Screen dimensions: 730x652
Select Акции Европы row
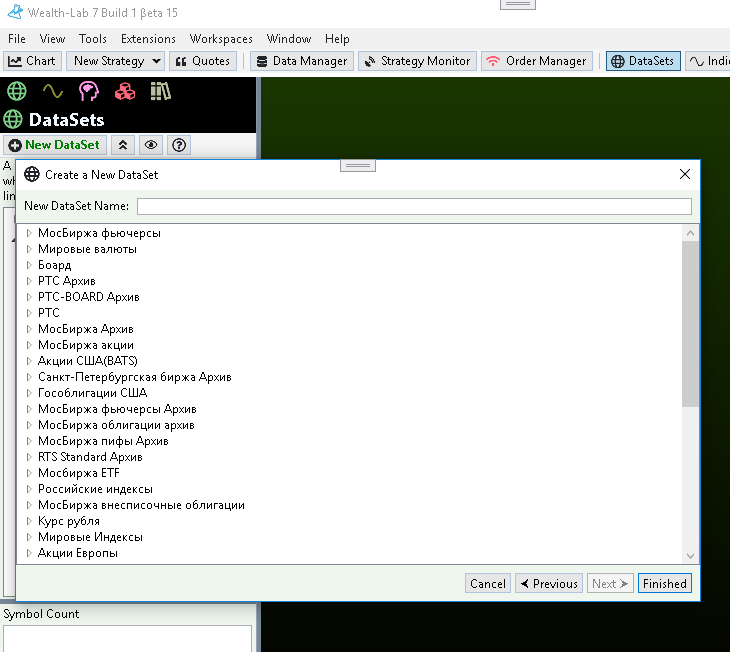coord(78,553)
